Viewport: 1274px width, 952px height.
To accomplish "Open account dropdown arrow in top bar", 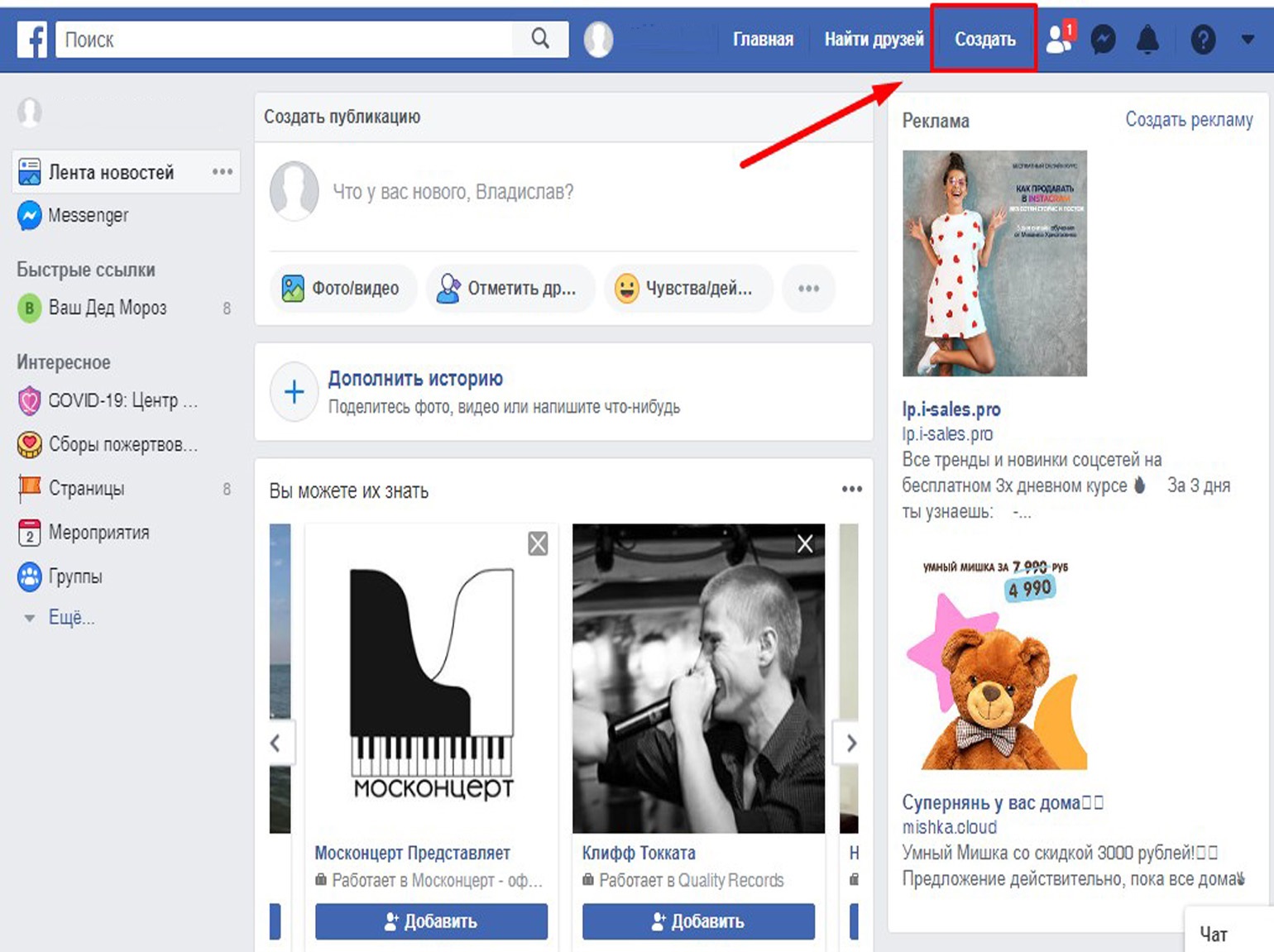I will point(1248,39).
